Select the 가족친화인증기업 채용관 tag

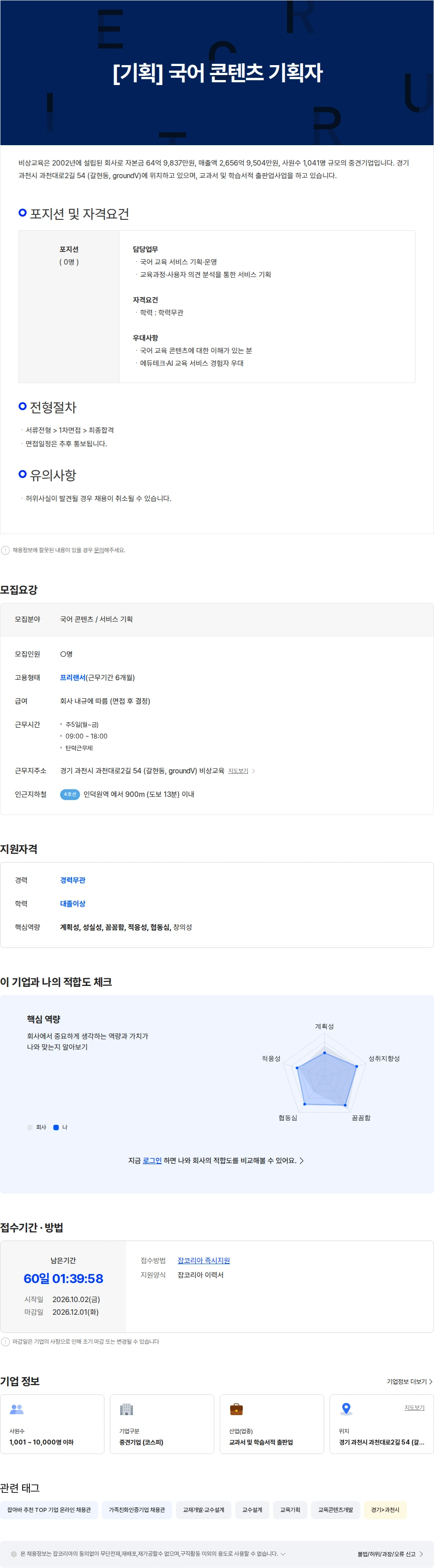tap(137, 1510)
